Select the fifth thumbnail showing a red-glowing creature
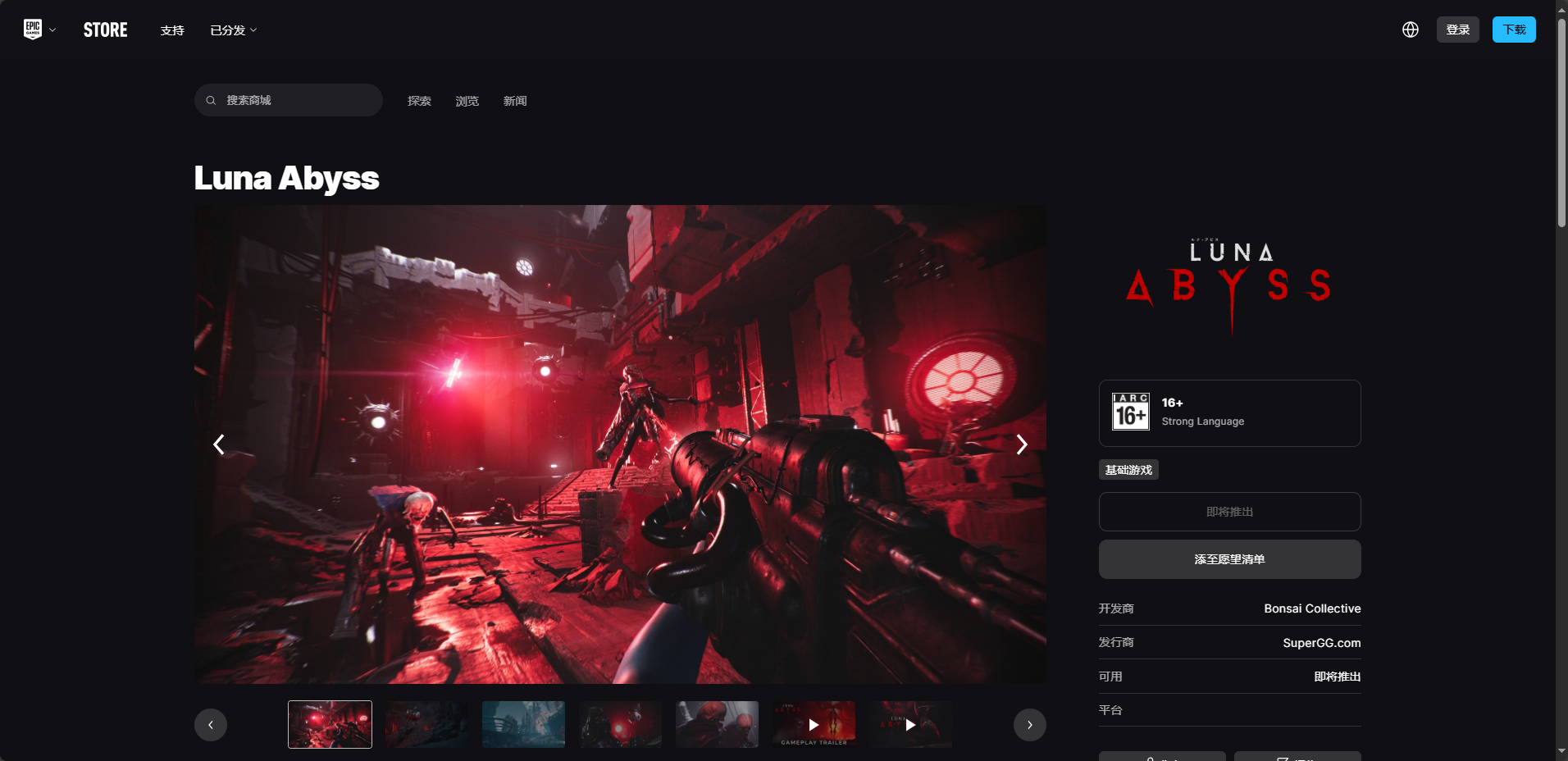The image size is (1568, 761). click(x=717, y=724)
